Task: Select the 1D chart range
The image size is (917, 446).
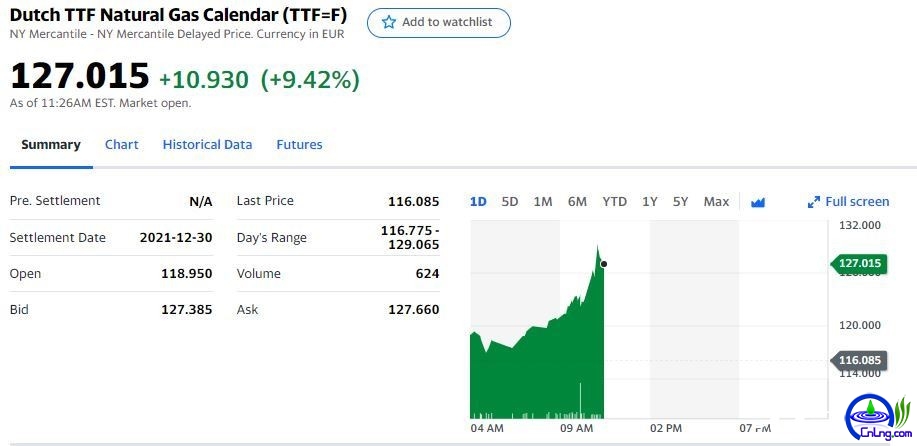Action: click(478, 202)
